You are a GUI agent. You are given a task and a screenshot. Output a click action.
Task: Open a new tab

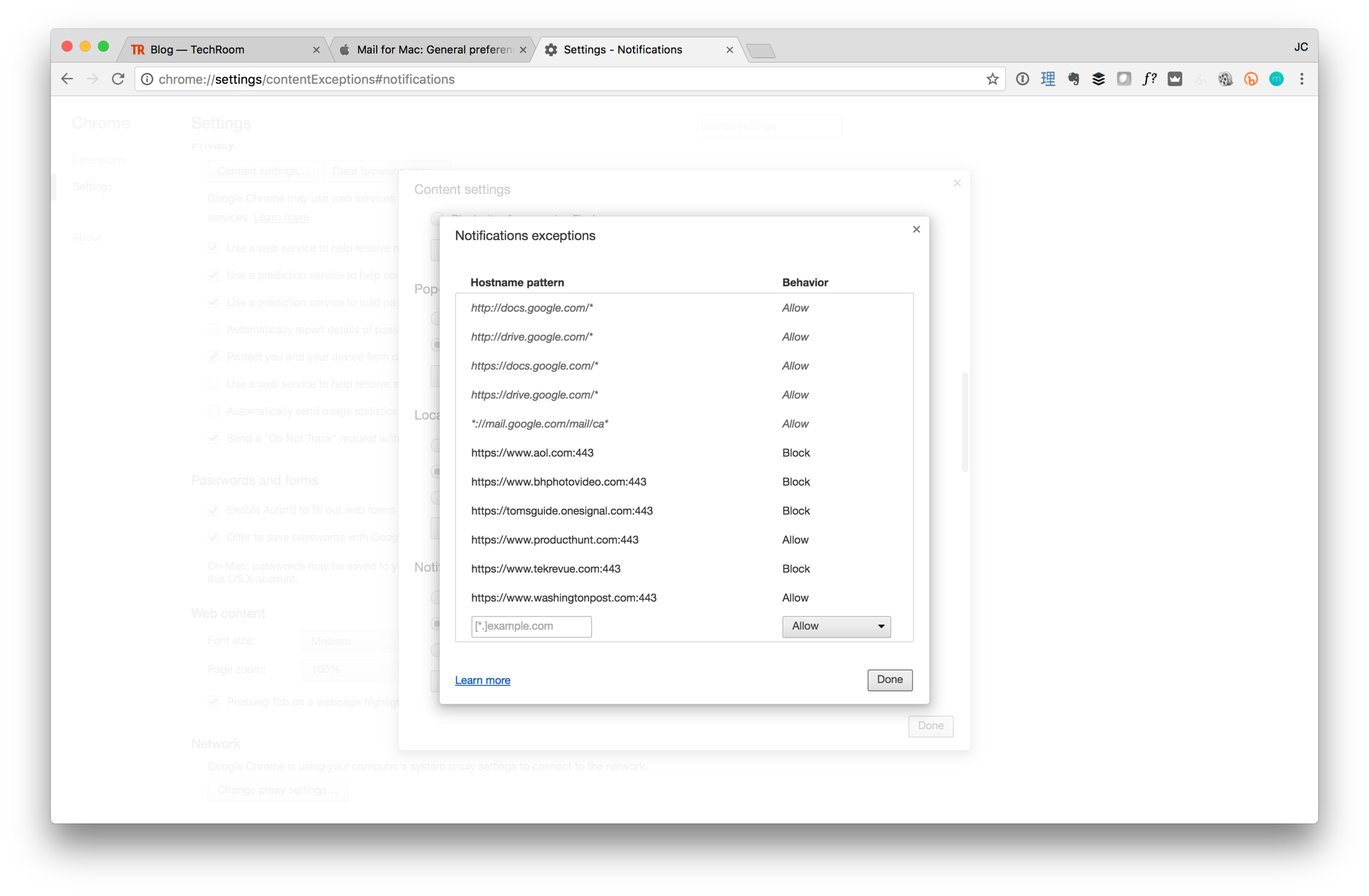tap(761, 51)
